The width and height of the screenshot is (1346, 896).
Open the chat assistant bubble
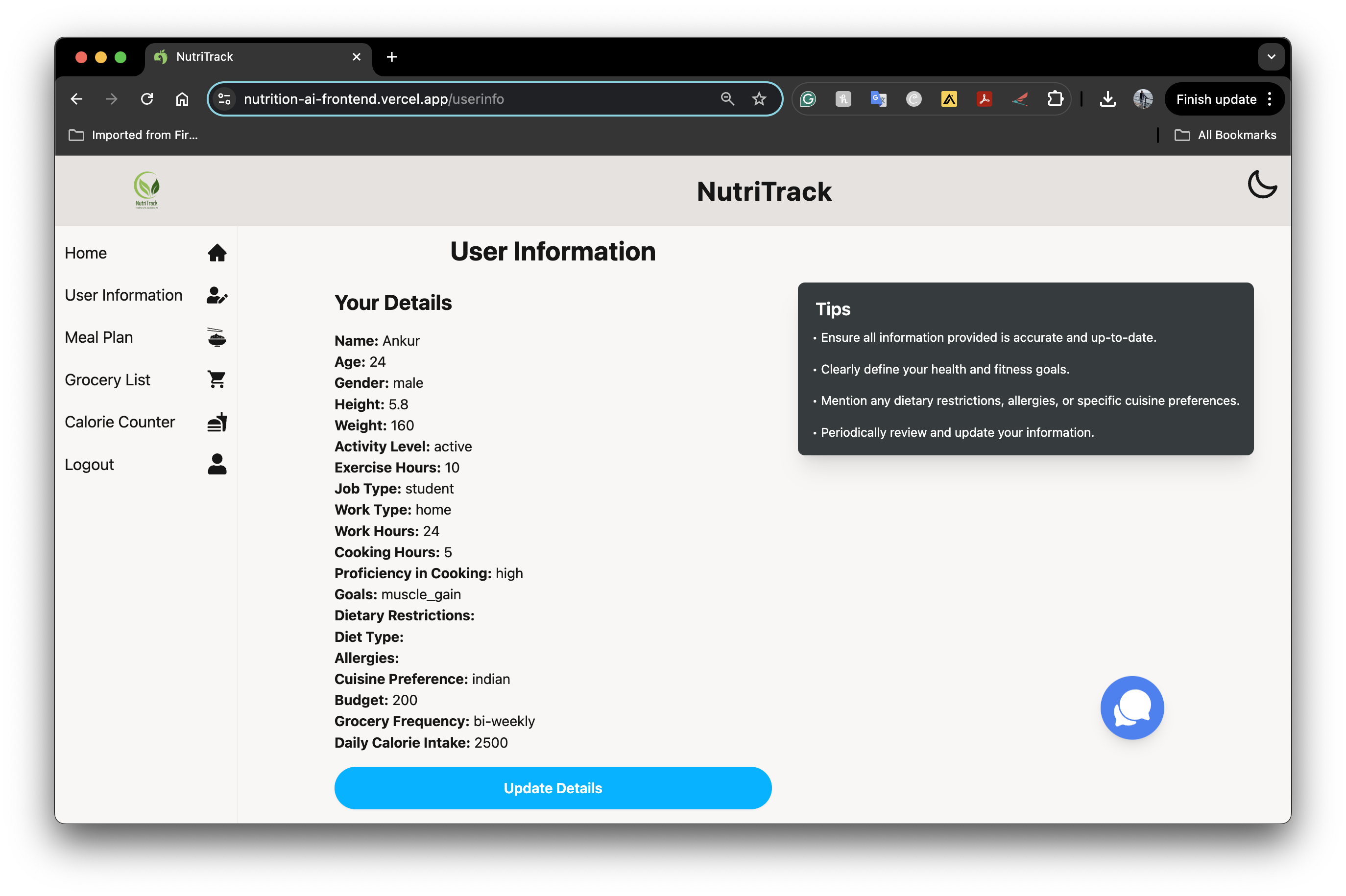[x=1131, y=707]
